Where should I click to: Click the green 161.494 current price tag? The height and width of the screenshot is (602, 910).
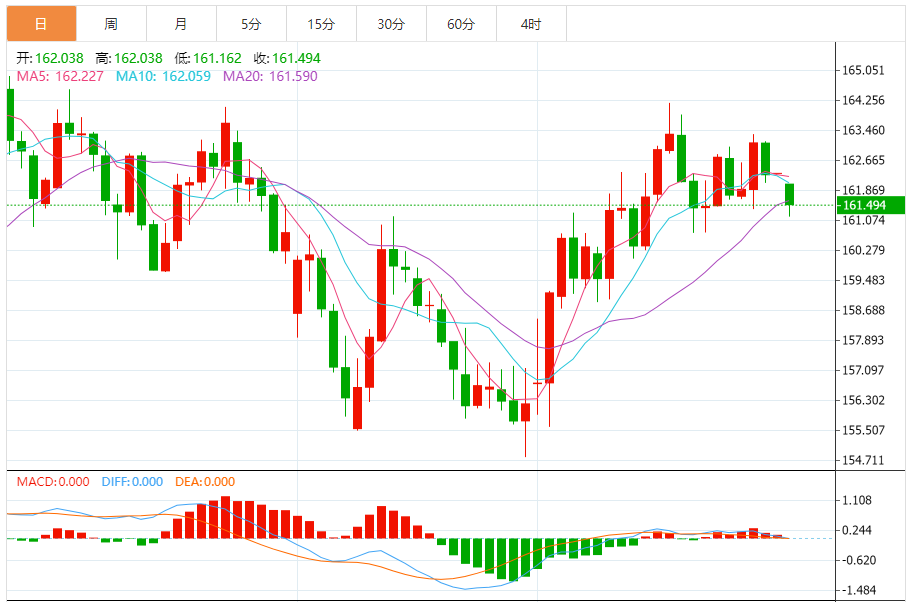tap(871, 205)
